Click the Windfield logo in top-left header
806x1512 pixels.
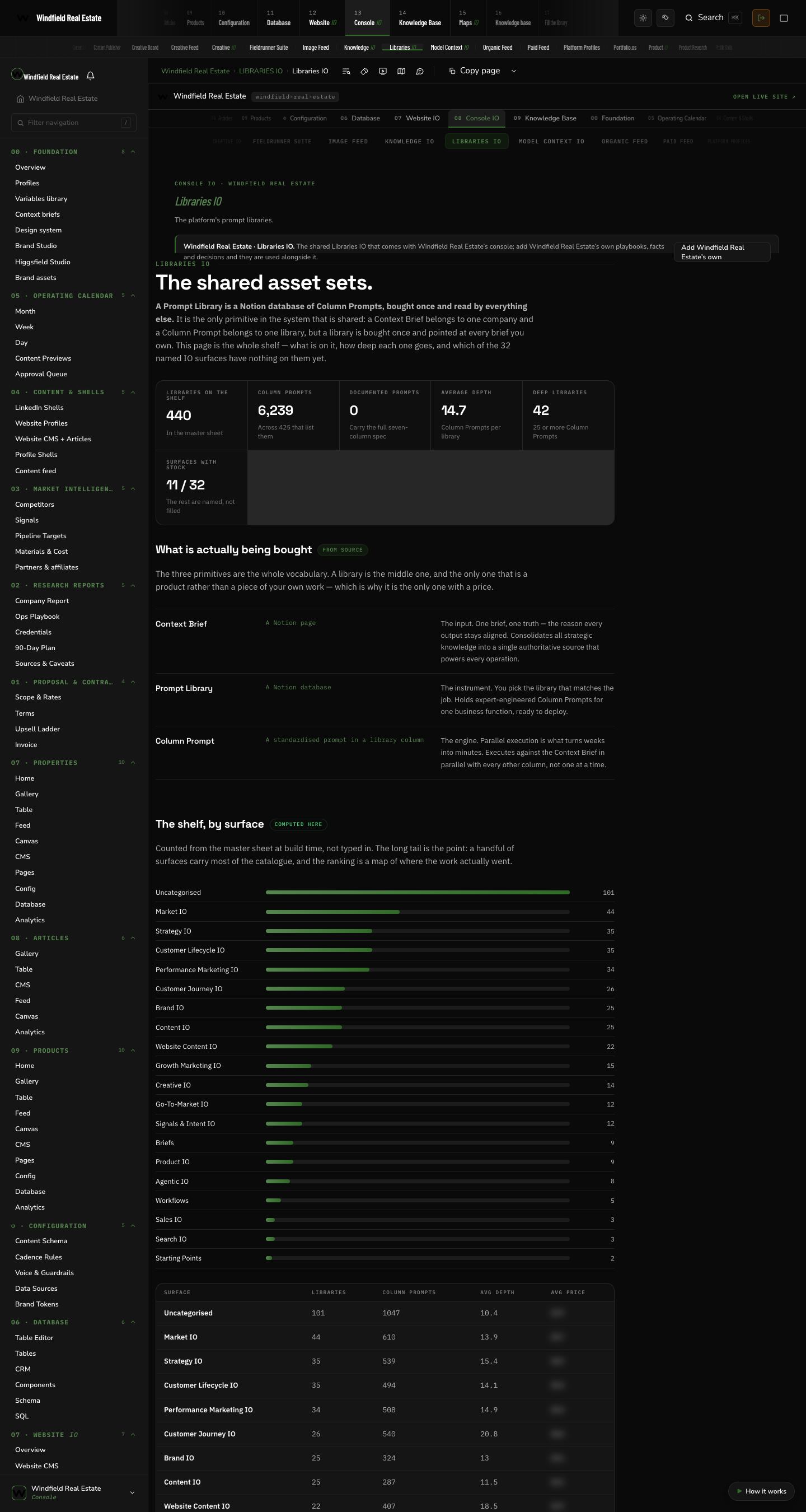pyautogui.click(x=22, y=18)
